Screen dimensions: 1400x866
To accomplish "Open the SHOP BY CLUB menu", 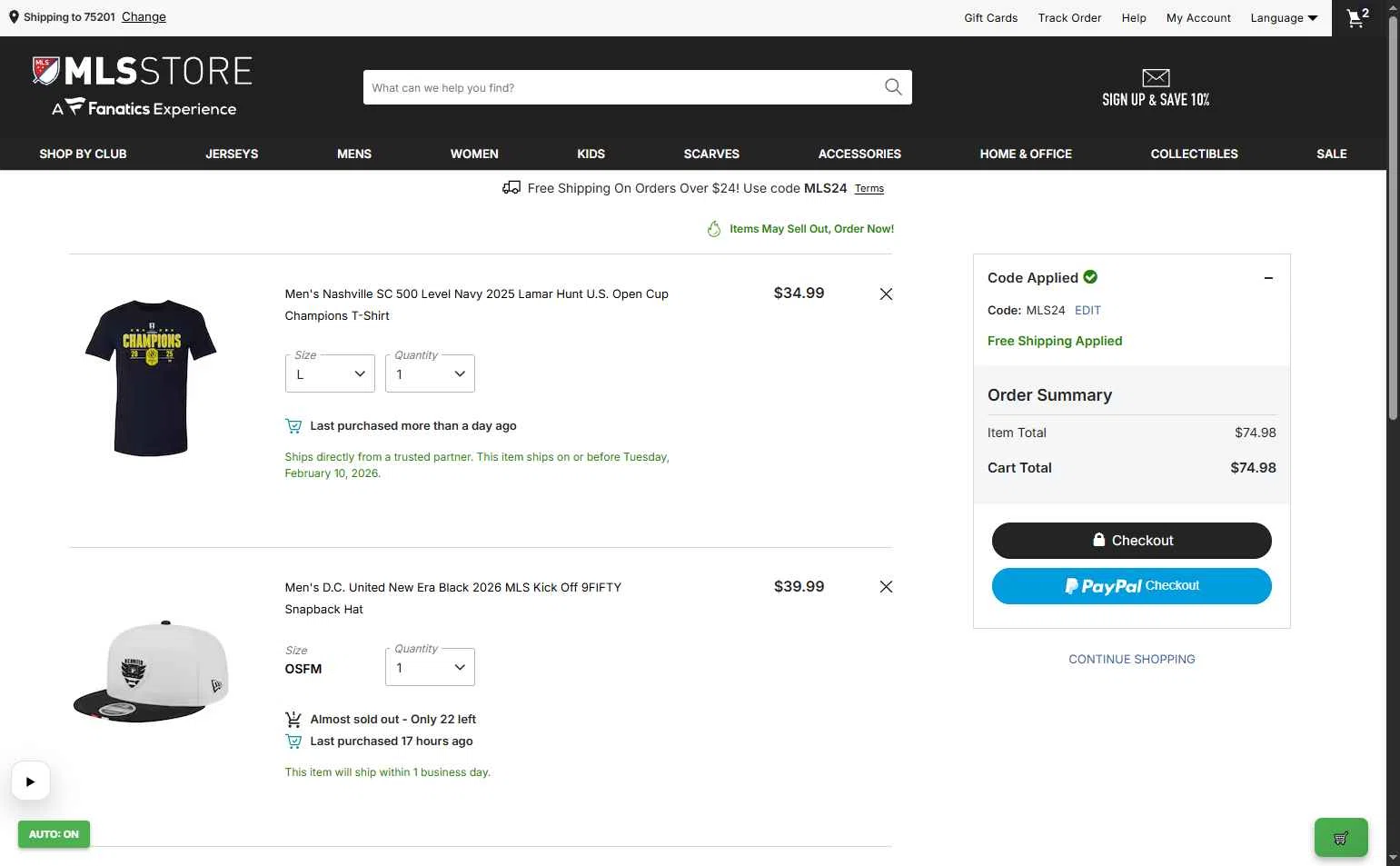I will click(83, 154).
